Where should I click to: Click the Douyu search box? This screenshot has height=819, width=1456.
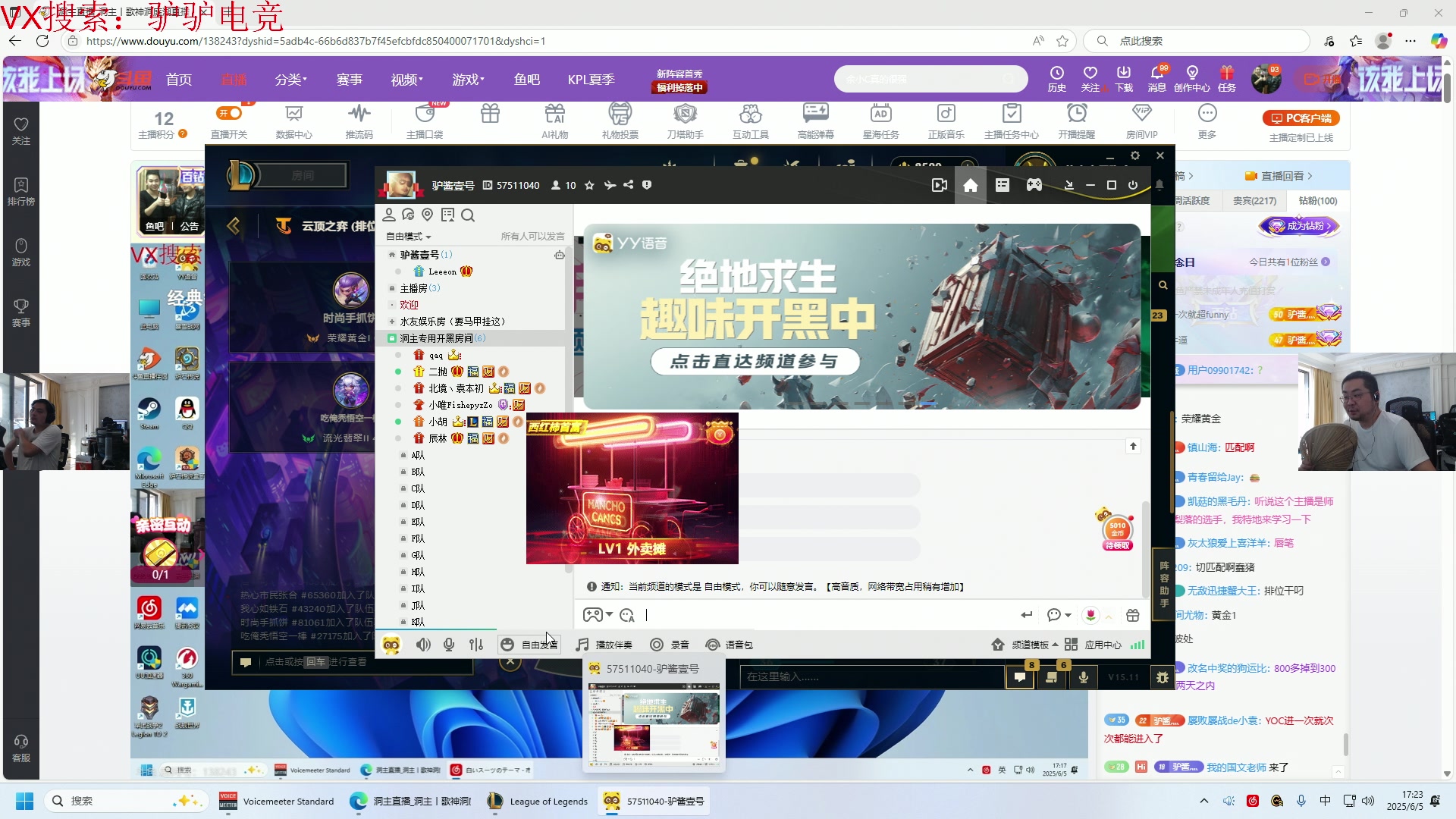[930, 79]
